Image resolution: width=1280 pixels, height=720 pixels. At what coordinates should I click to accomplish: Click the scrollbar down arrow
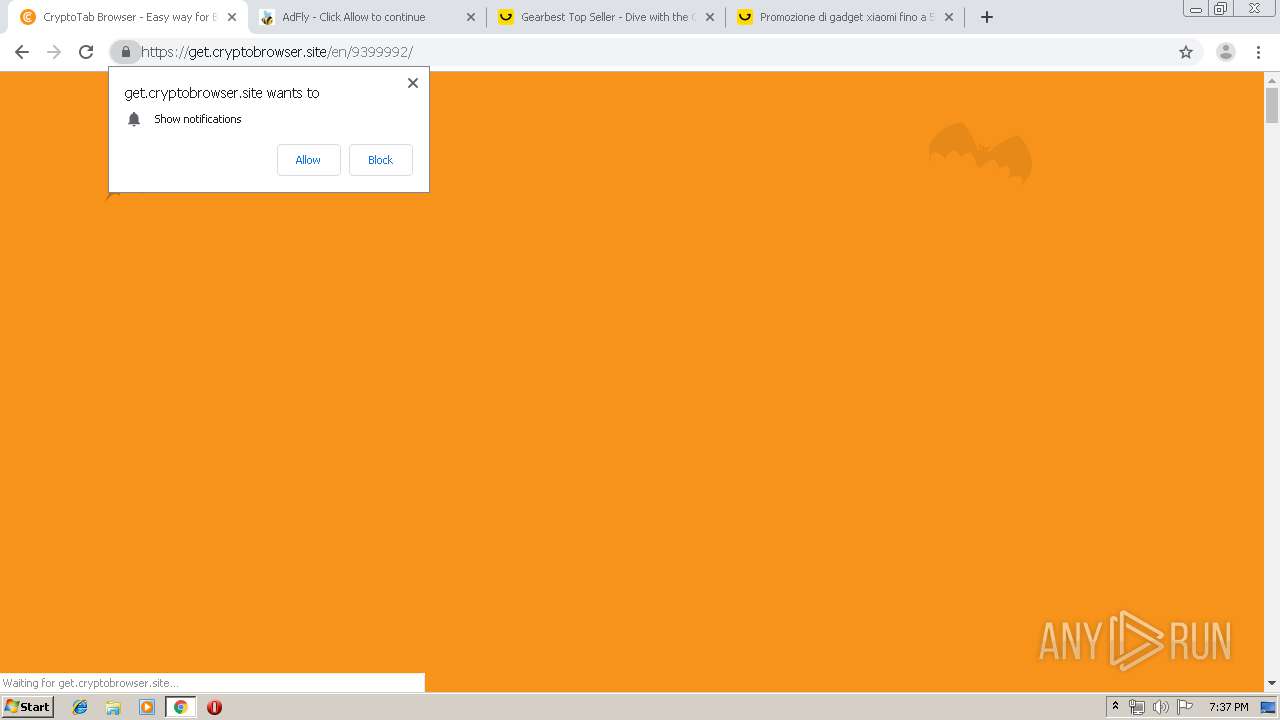coord(1272,683)
